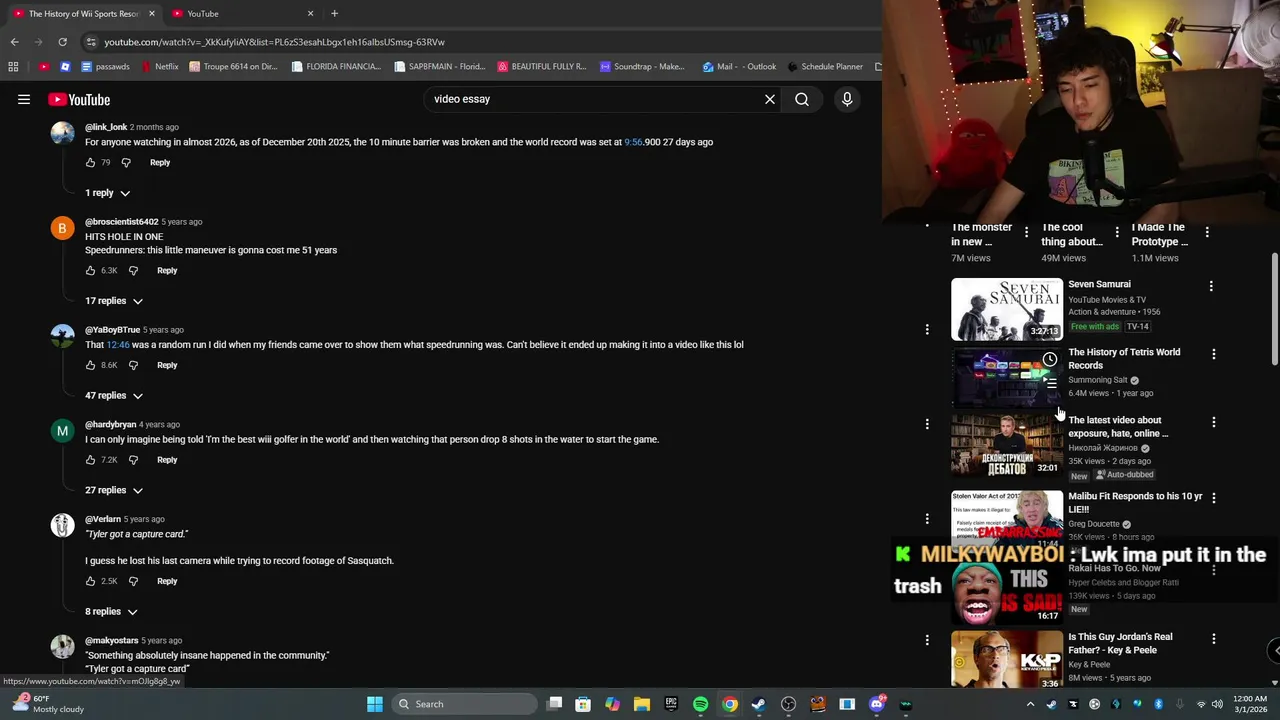The width and height of the screenshot is (1280, 720).
Task: Jump to the 12:46 timestamp link
Action: [x=118, y=345]
